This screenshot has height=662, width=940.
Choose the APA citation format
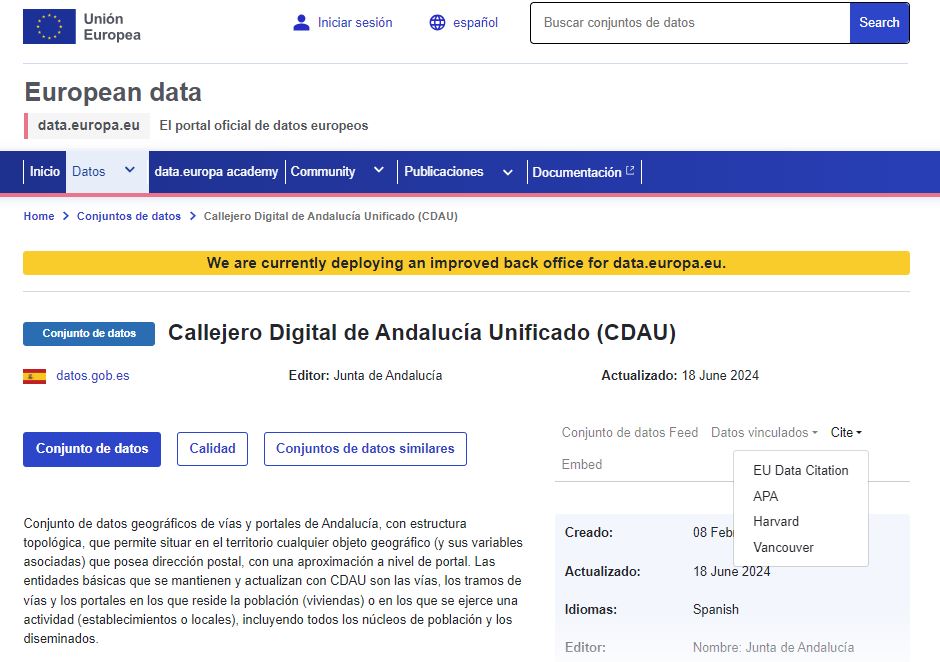point(765,496)
